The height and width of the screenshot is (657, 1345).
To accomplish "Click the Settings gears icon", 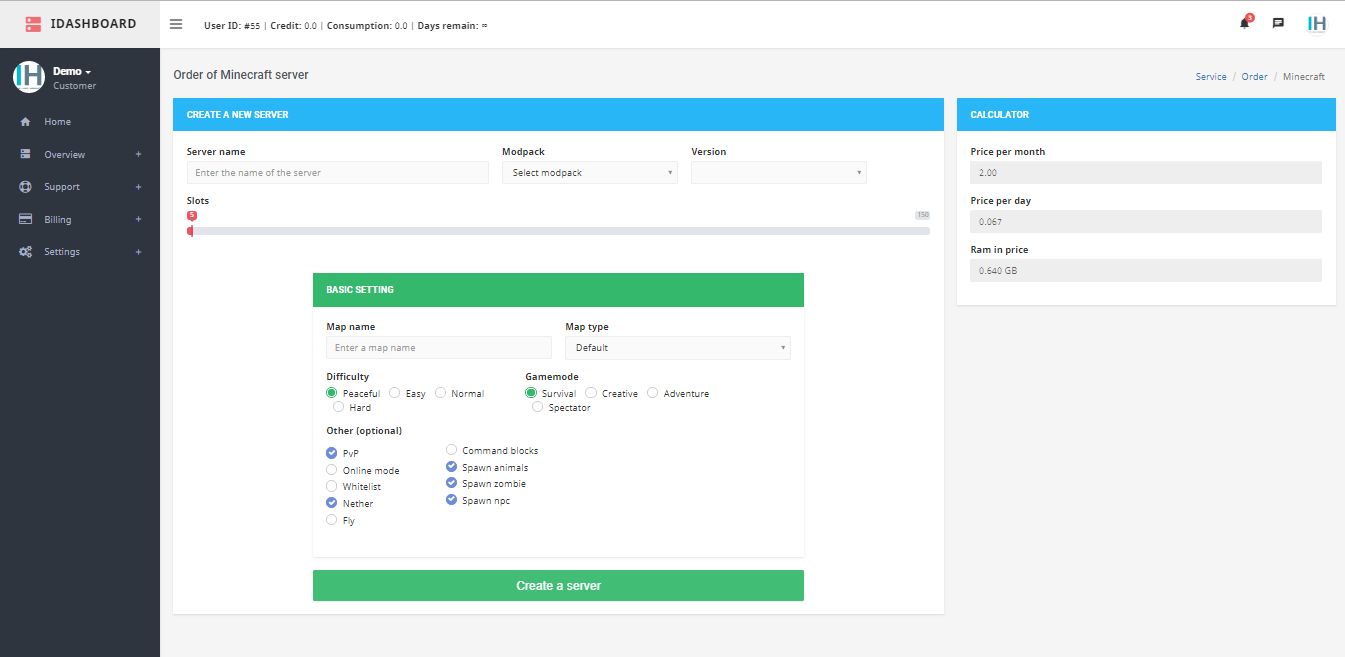I will coord(26,252).
